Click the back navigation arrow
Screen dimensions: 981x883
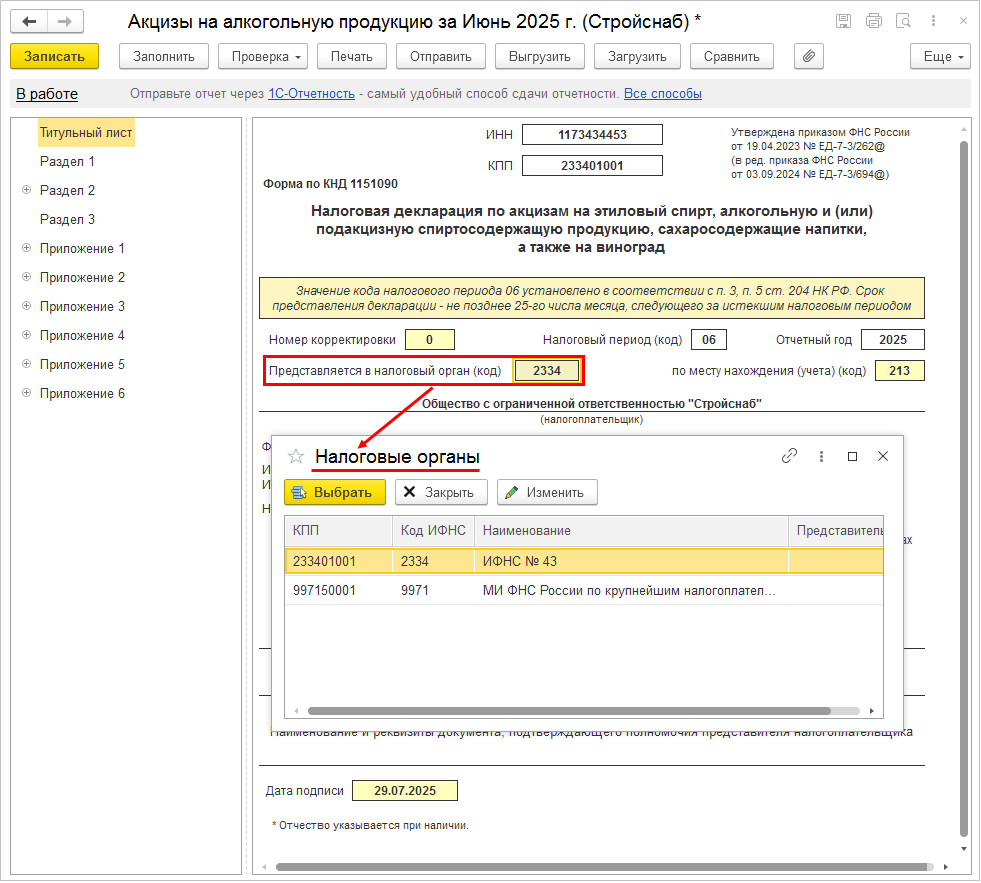[x=30, y=21]
